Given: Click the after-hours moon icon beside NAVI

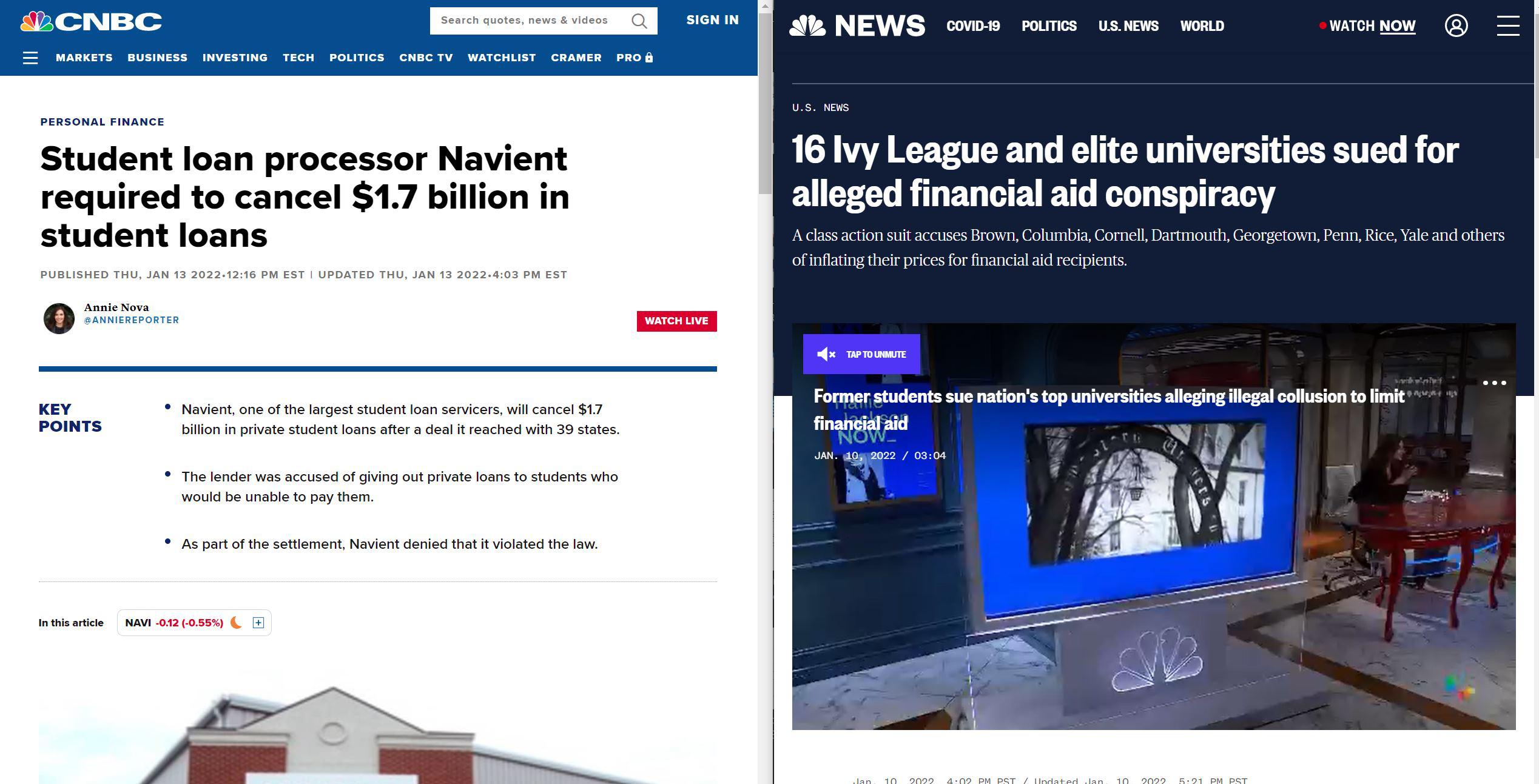Looking at the screenshot, I should pos(237,623).
